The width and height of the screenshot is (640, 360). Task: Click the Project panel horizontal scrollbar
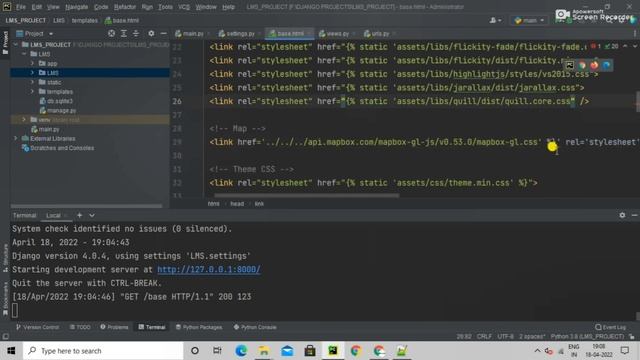click(87, 206)
